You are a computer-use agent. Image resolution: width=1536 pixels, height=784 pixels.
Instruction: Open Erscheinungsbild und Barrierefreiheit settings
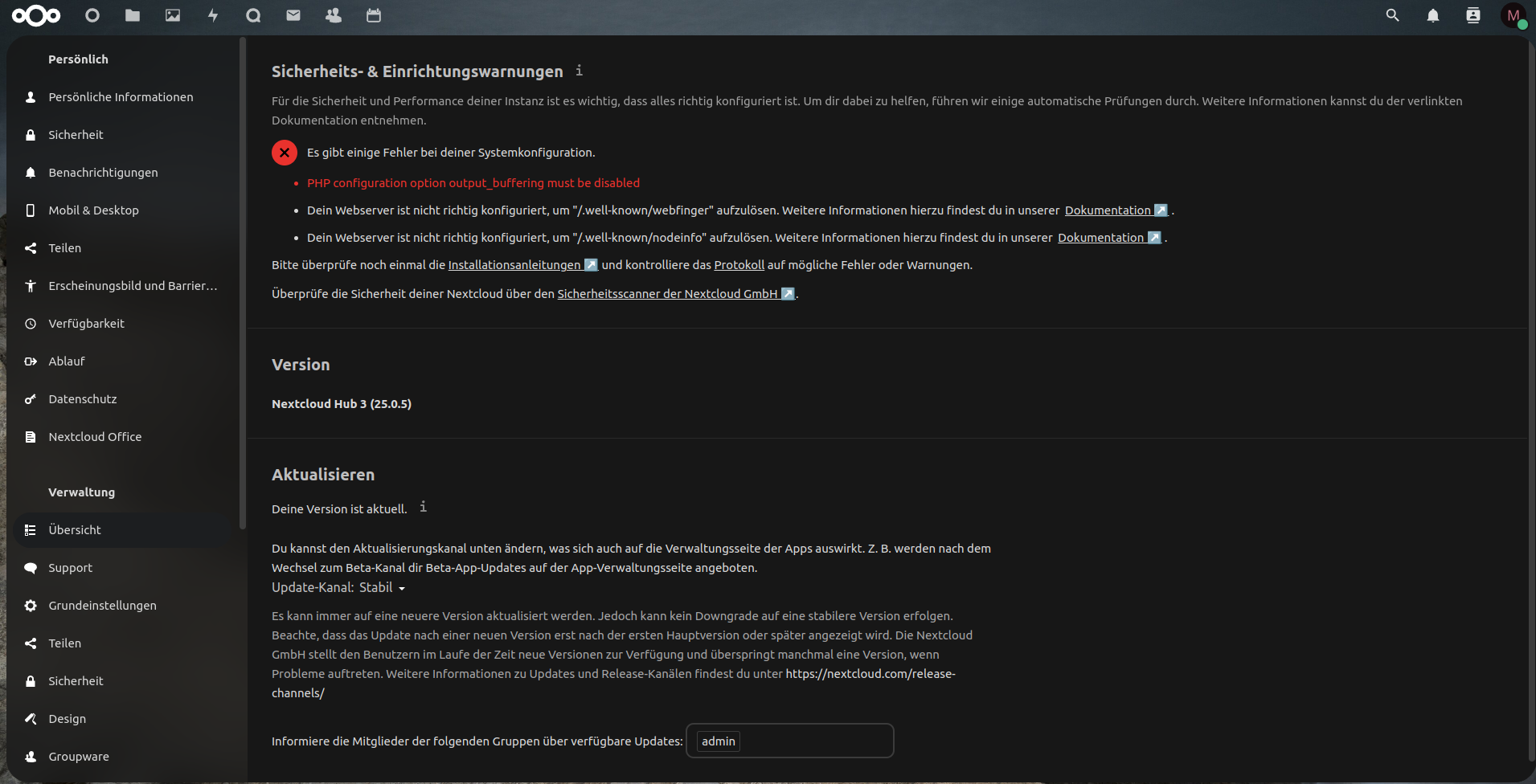(122, 286)
